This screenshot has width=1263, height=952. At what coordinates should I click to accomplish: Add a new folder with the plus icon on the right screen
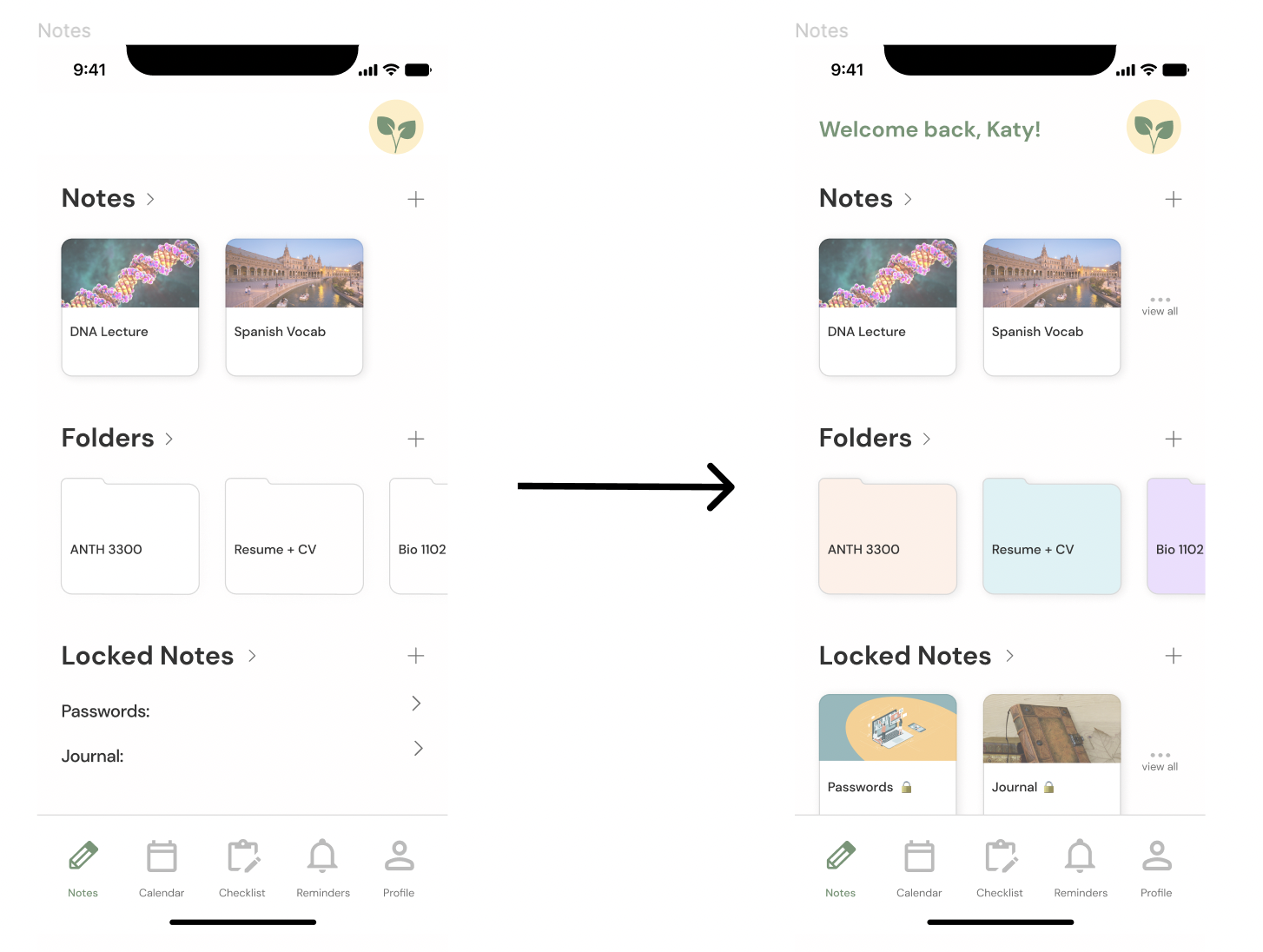point(1174,439)
